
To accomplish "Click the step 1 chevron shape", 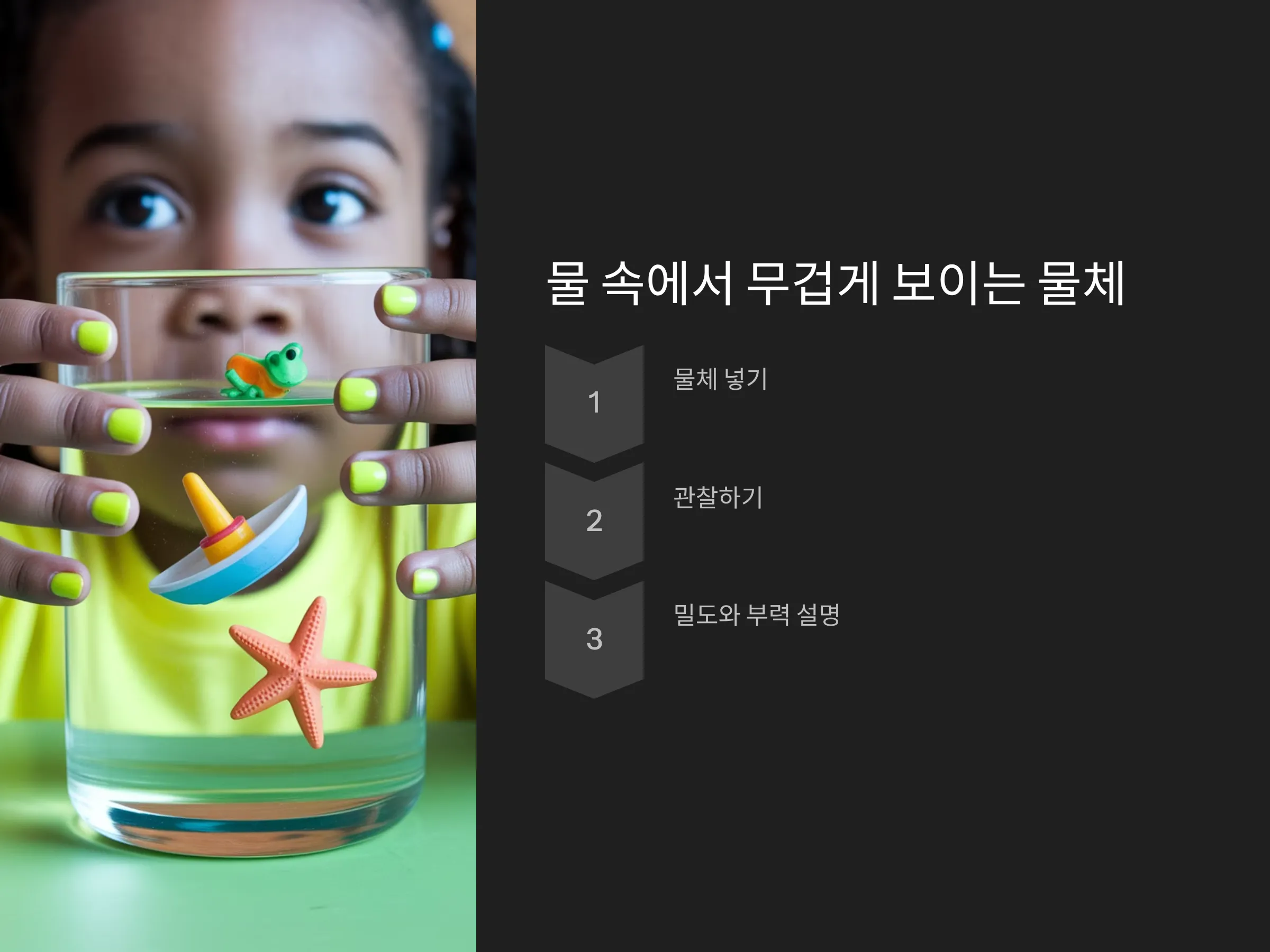I will [x=594, y=403].
